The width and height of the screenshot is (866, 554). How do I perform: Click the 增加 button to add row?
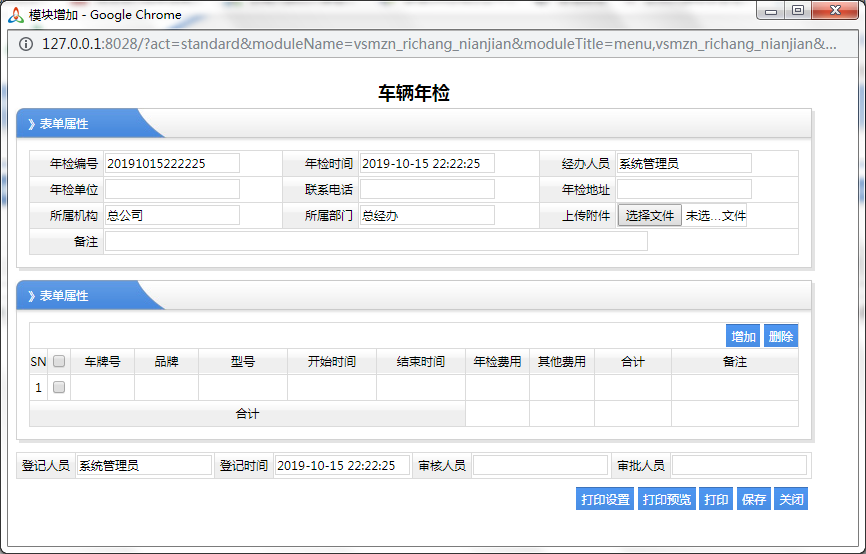pos(743,337)
